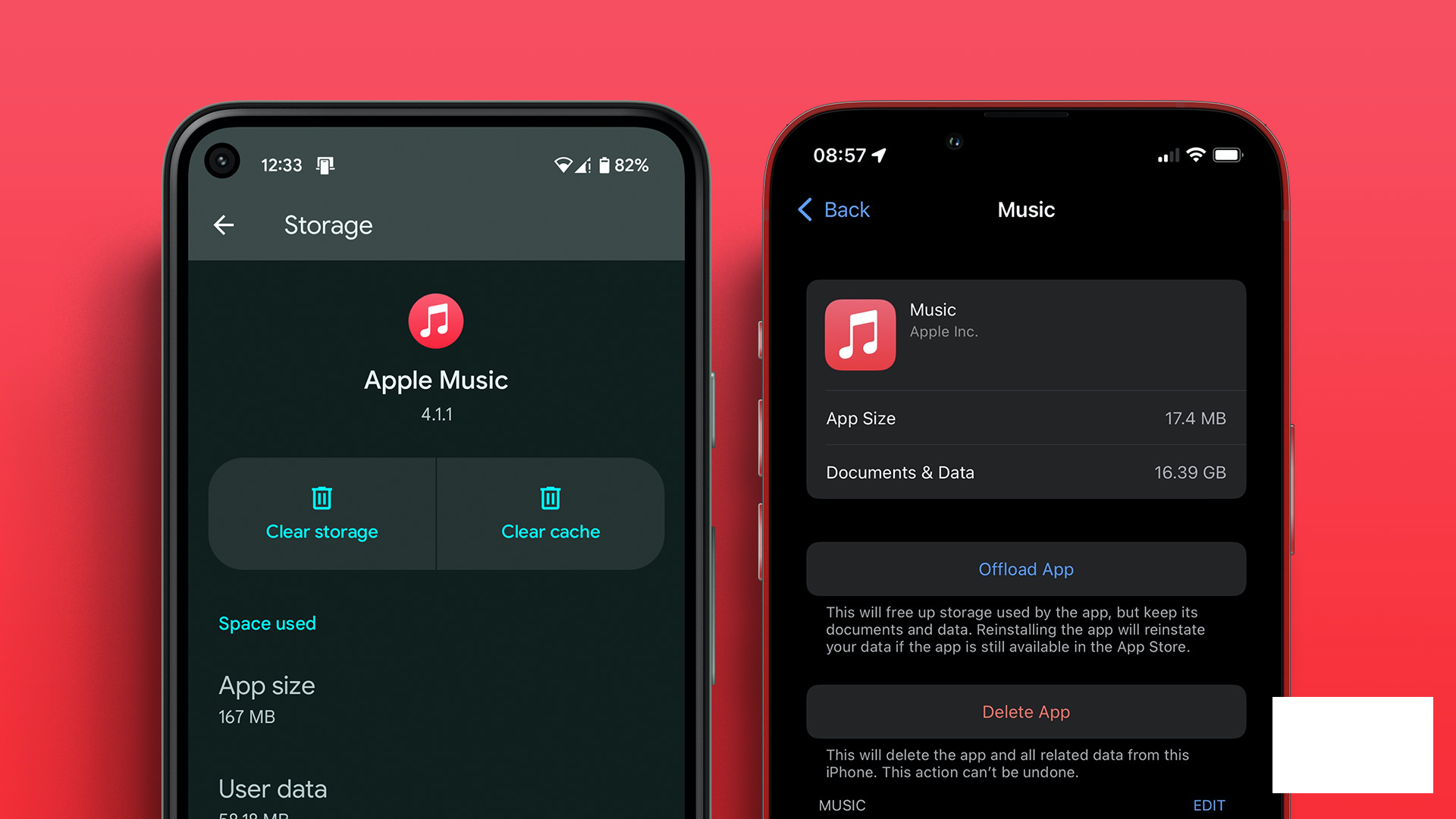Tap the back arrow on Android Storage screen

[222, 225]
